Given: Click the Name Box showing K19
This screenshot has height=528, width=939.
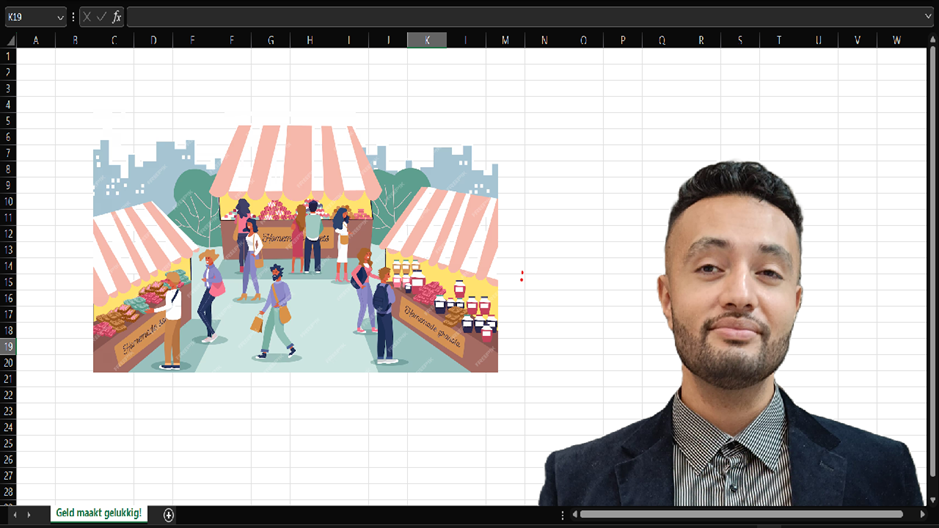Looking at the screenshot, I should point(28,17).
